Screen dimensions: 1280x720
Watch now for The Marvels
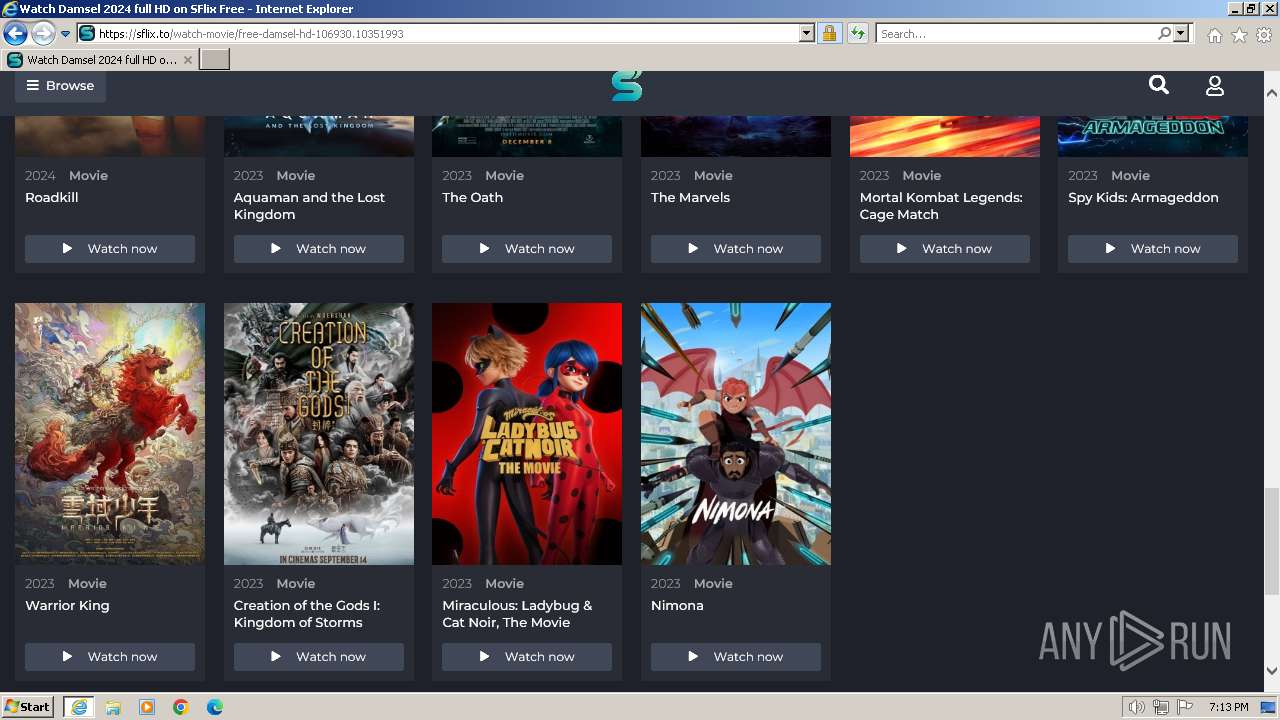point(736,248)
